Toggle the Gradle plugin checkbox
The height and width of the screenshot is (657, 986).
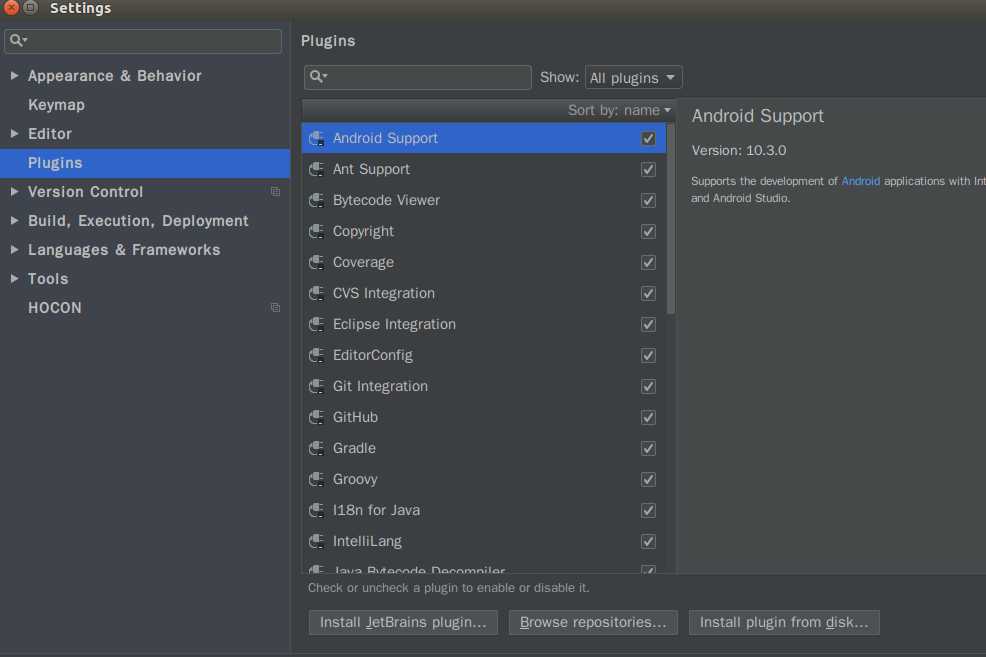point(648,448)
